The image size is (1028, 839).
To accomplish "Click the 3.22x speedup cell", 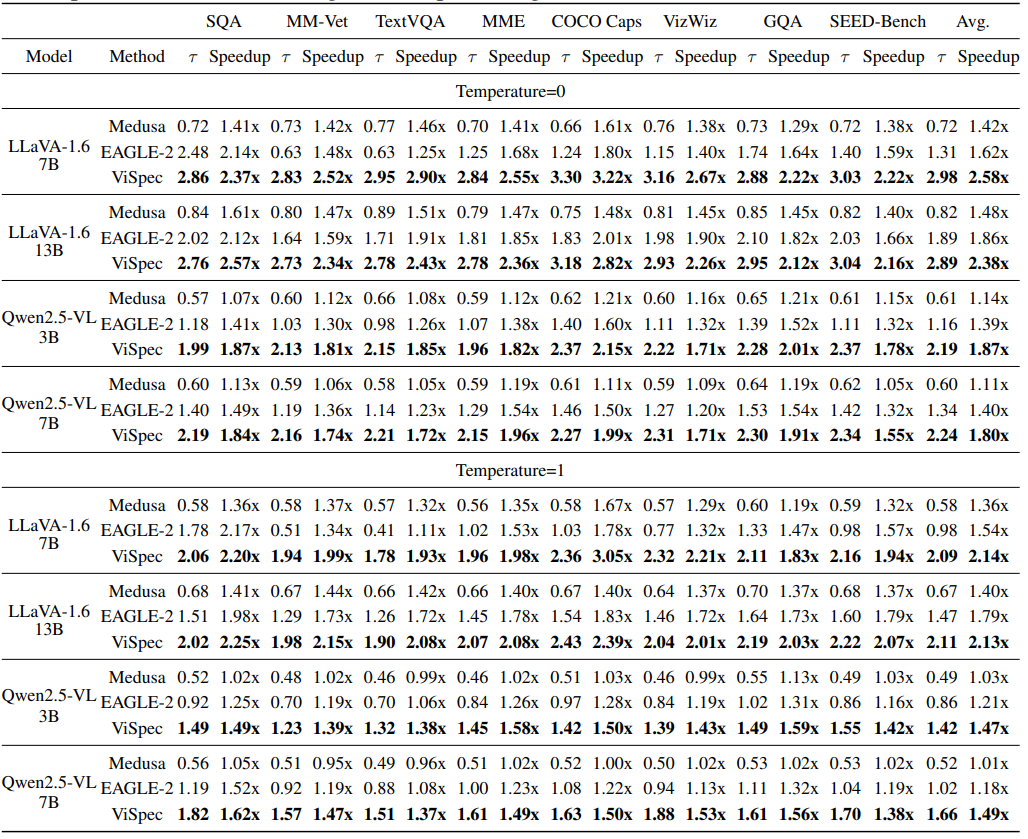I will point(614,177).
